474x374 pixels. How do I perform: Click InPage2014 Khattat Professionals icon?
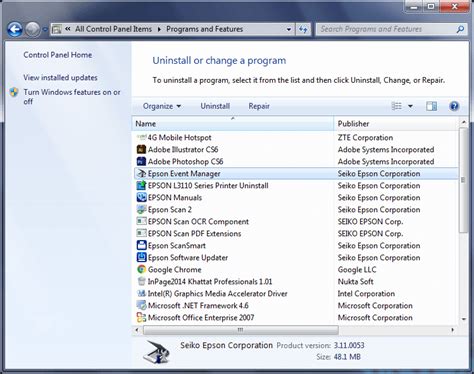pyautogui.click(x=141, y=281)
